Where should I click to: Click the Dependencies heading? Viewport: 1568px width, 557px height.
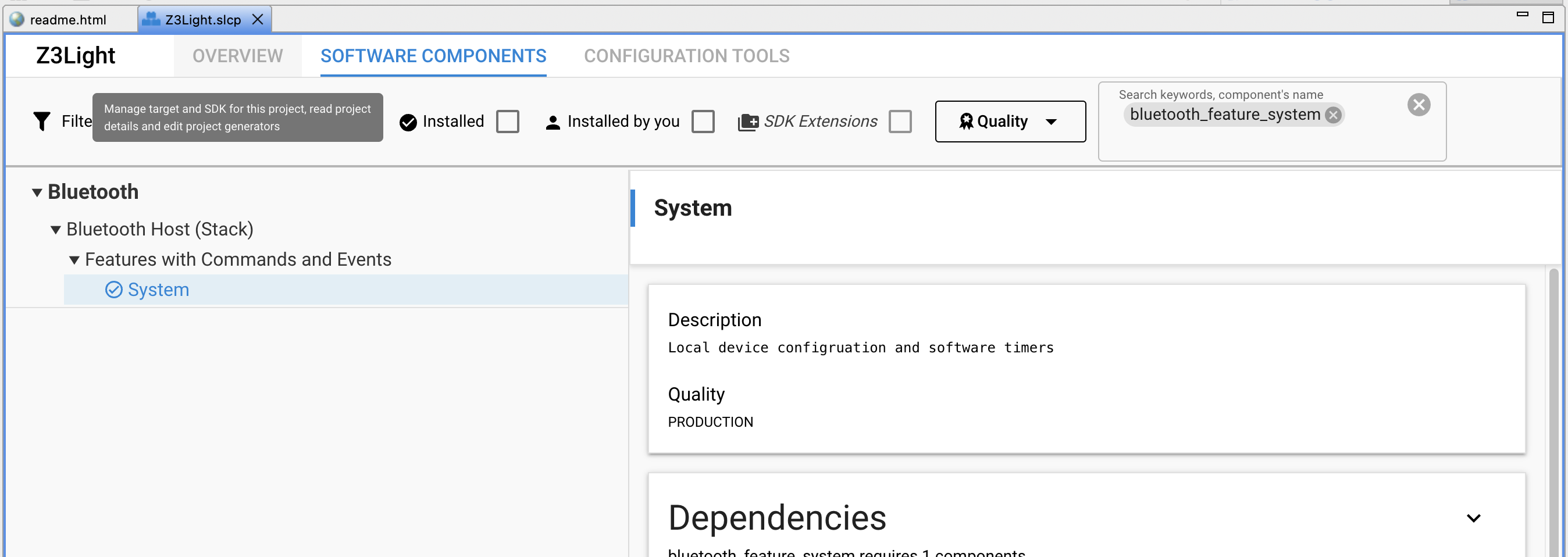tap(776, 518)
